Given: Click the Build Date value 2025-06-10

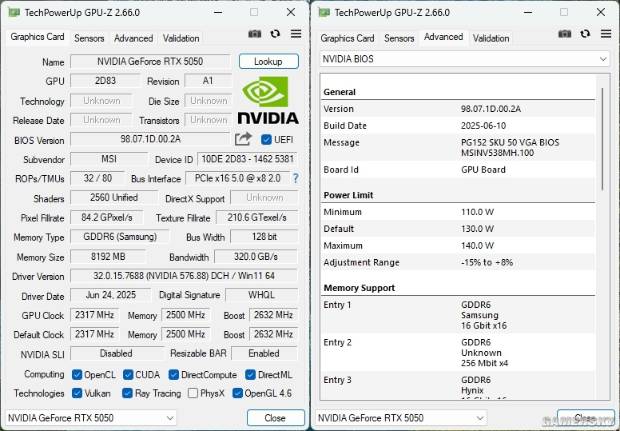Looking at the screenshot, I should [483, 126].
